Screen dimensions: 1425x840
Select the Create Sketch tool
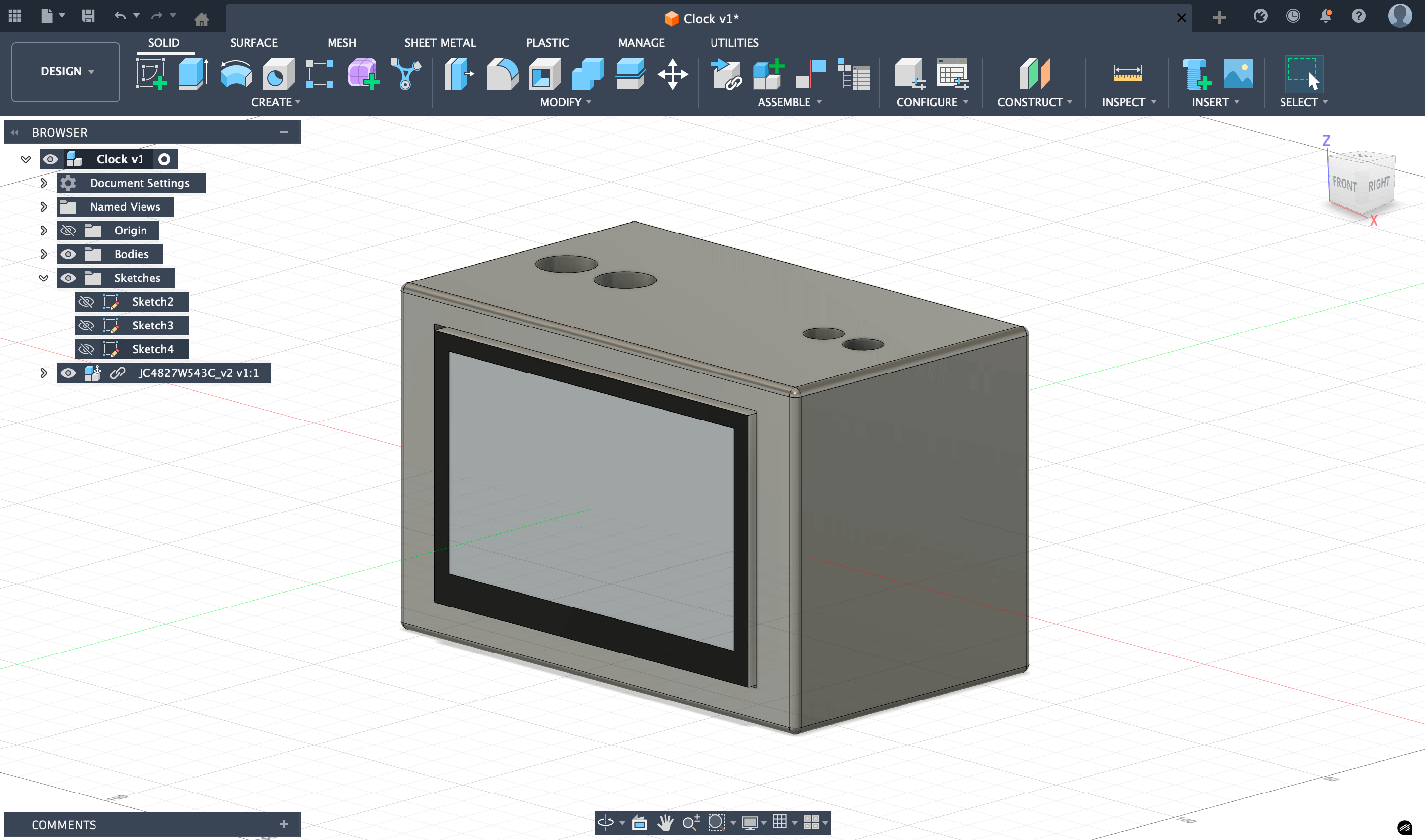coord(150,74)
